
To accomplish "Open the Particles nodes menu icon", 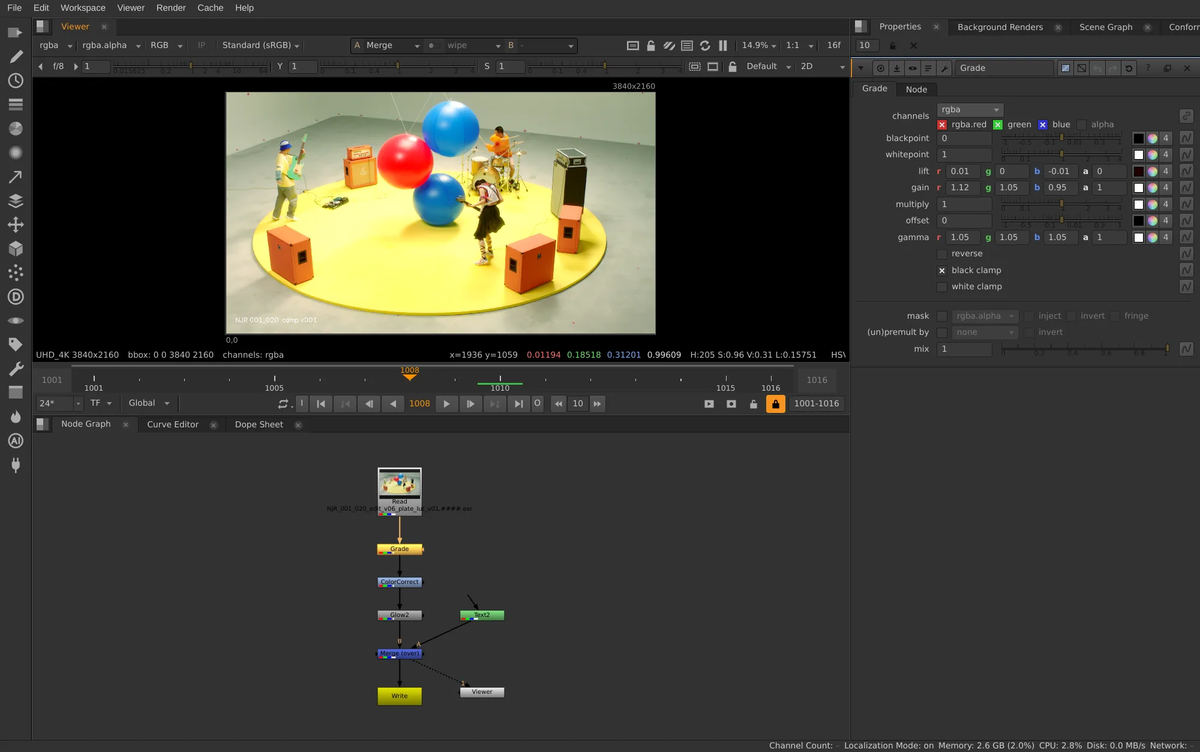I will [x=15, y=273].
